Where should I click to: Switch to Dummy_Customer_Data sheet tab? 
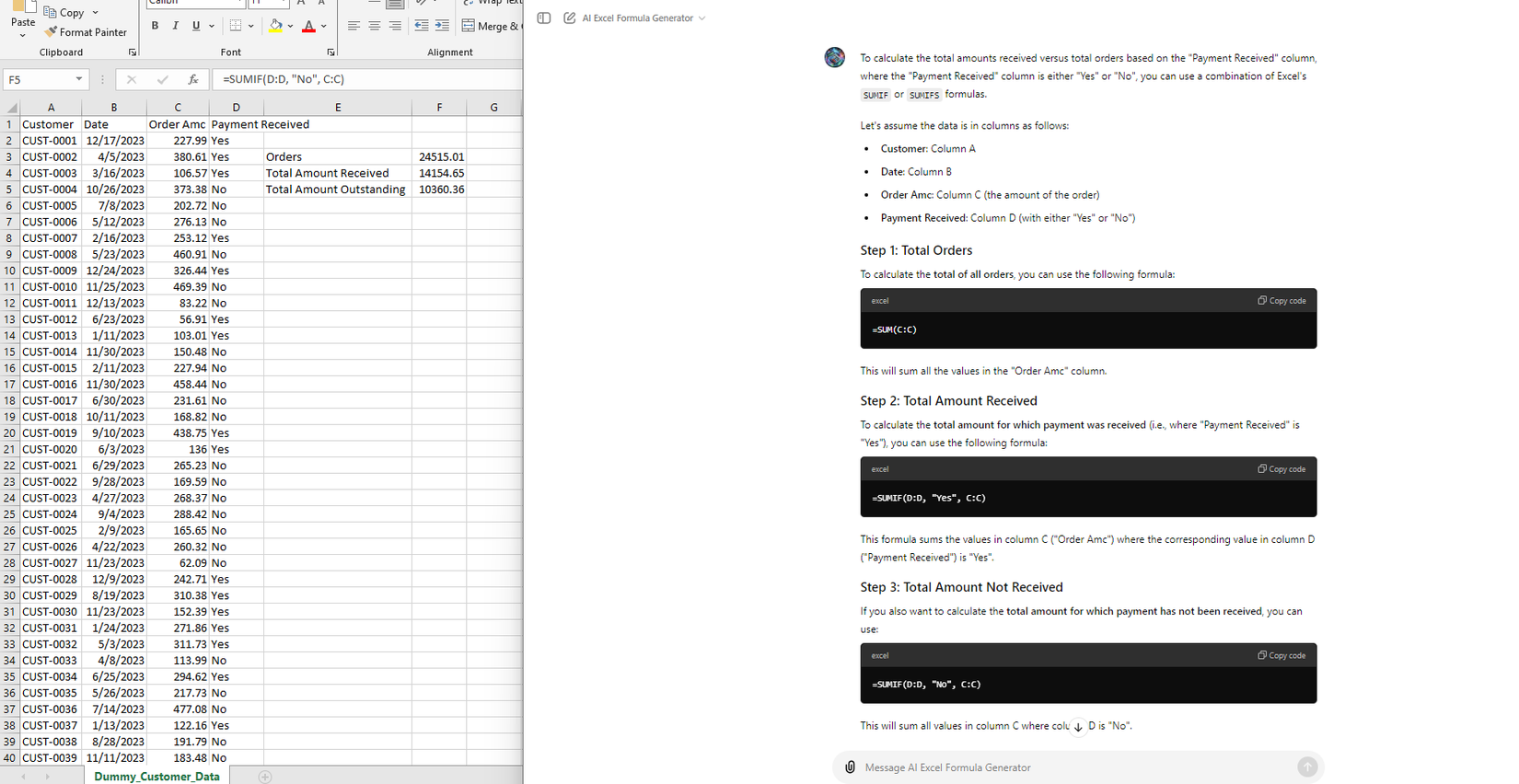[157, 777]
